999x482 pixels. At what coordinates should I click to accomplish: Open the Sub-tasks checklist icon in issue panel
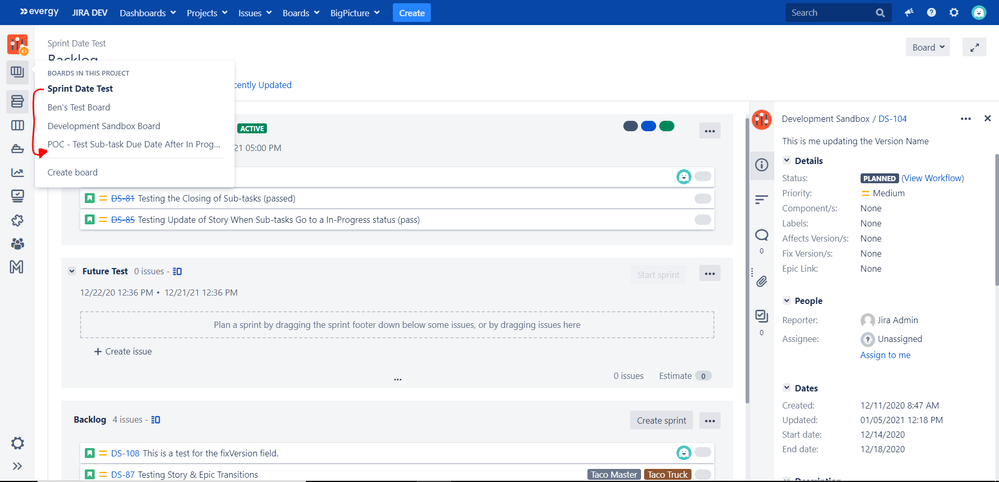pos(761,316)
